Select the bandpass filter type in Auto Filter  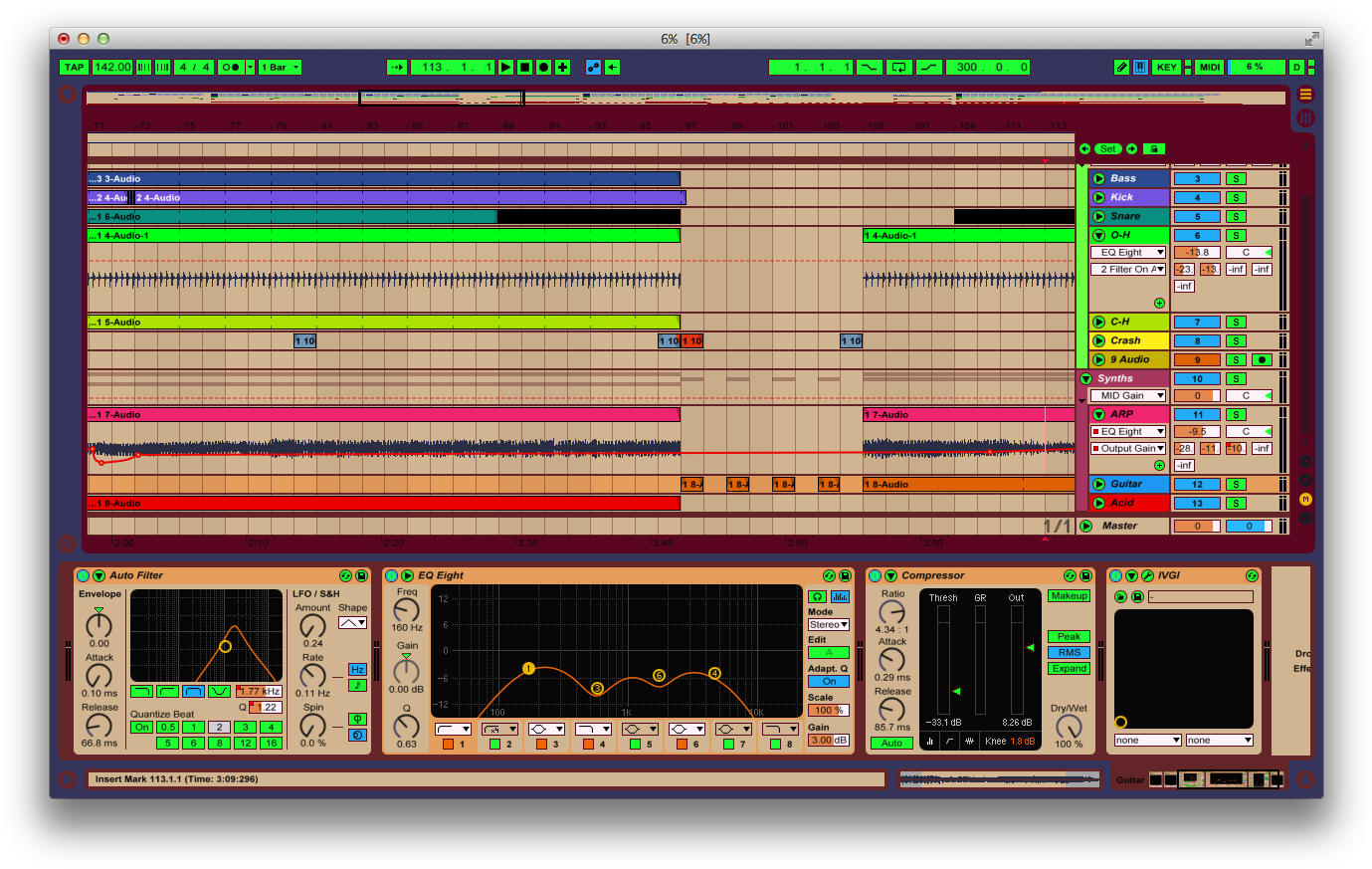[x=194, y=691]
